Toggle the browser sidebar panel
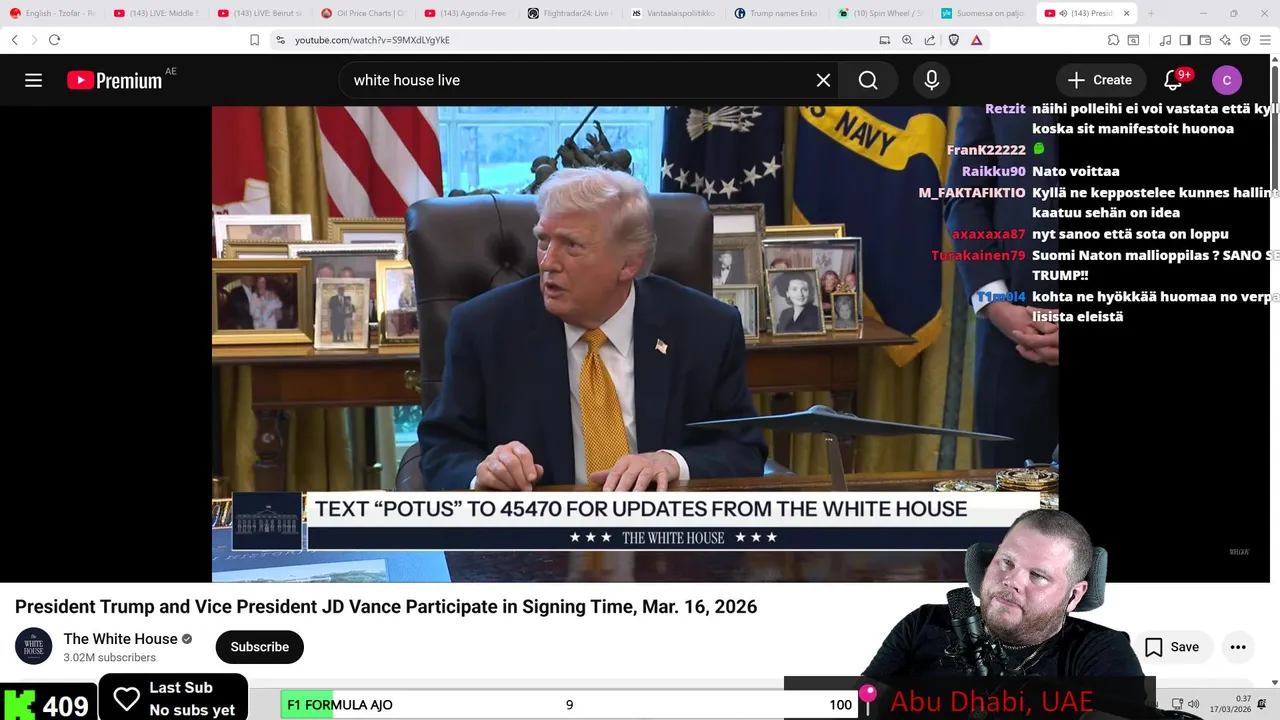Screen dimensions: 1280x720 (x=1185, y=40)
